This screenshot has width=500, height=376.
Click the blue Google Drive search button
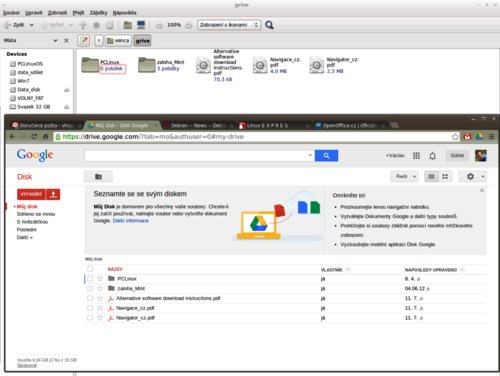pyautogui.click(x=326, y=156)
